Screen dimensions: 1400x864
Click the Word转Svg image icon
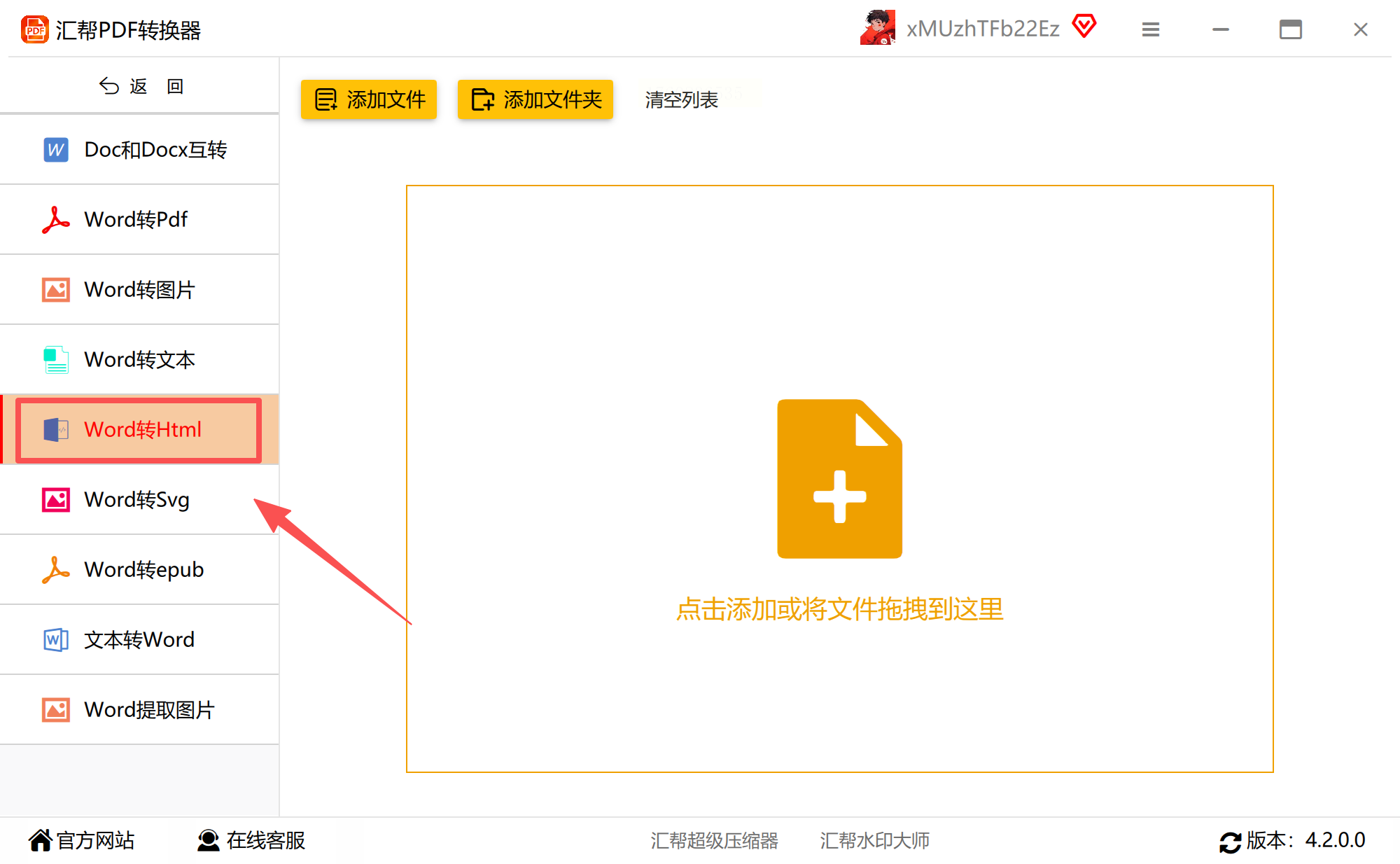(55, 500)
